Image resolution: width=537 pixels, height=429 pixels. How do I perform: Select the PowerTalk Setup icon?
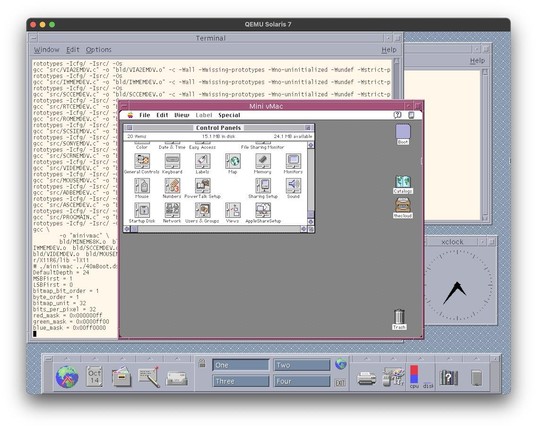202,186
